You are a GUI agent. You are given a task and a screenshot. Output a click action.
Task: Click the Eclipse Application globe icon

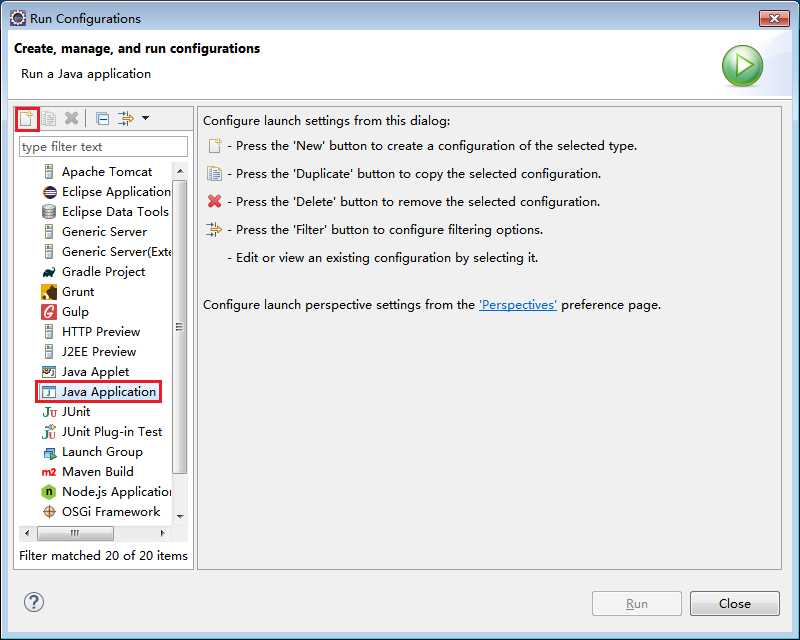pos(49,192)
